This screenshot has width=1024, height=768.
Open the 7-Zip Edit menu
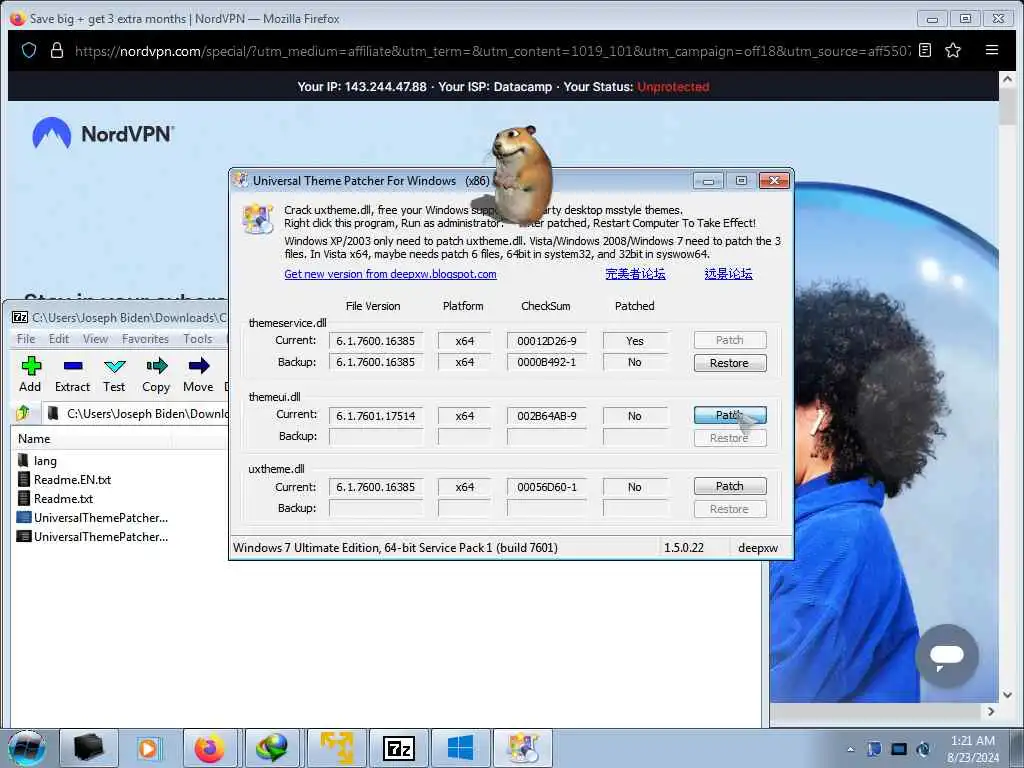point(59,339)
